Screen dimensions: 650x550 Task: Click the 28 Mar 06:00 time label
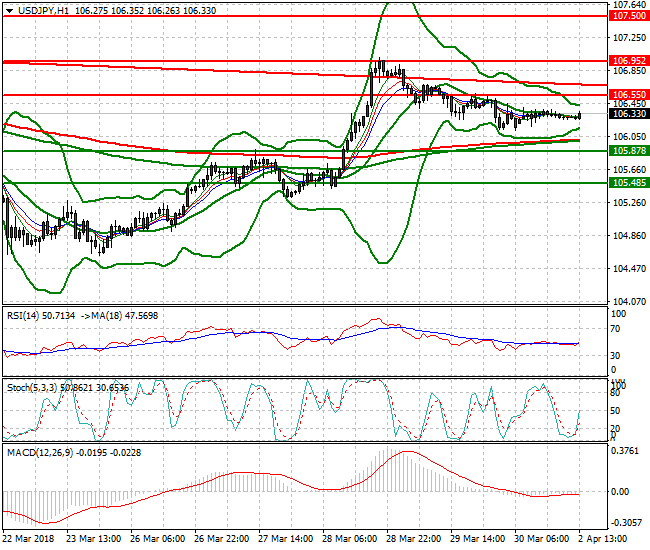point(350,538)
